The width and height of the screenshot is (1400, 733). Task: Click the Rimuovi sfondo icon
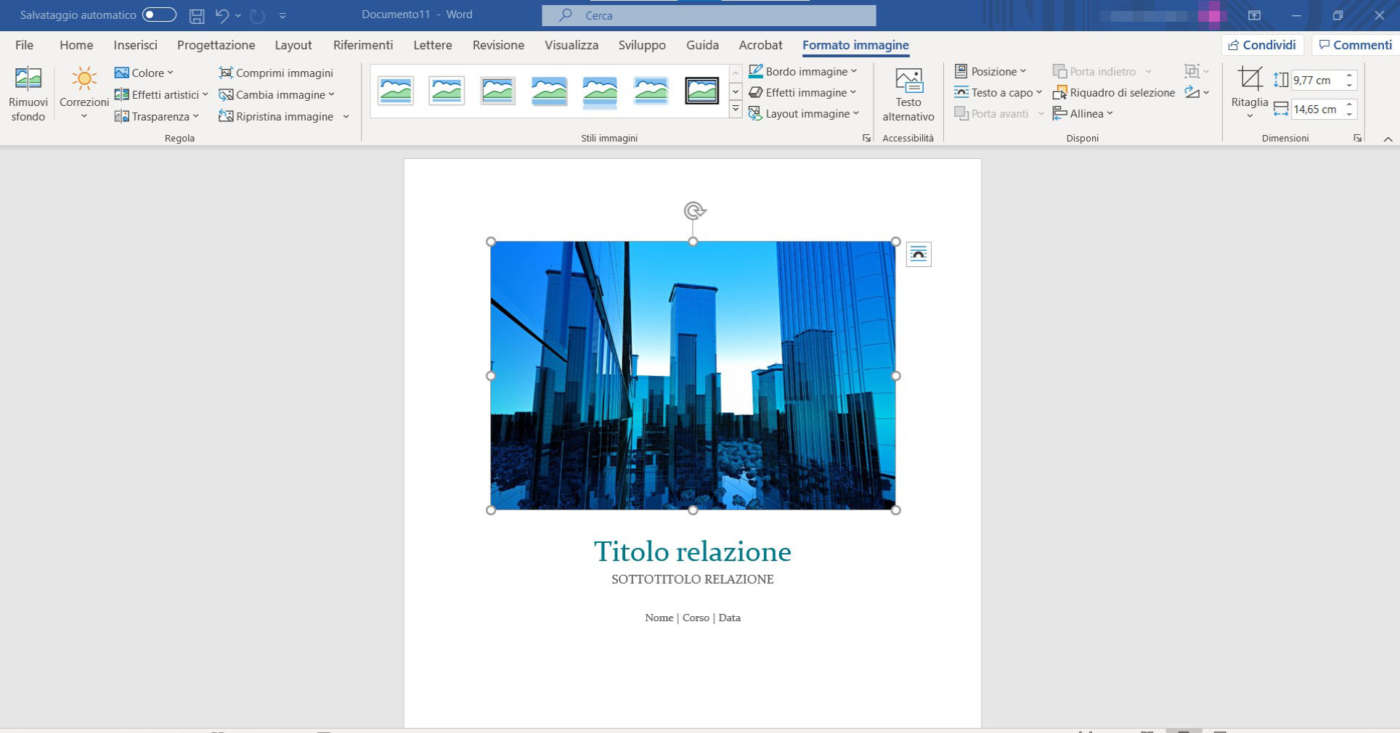(28, 80)
